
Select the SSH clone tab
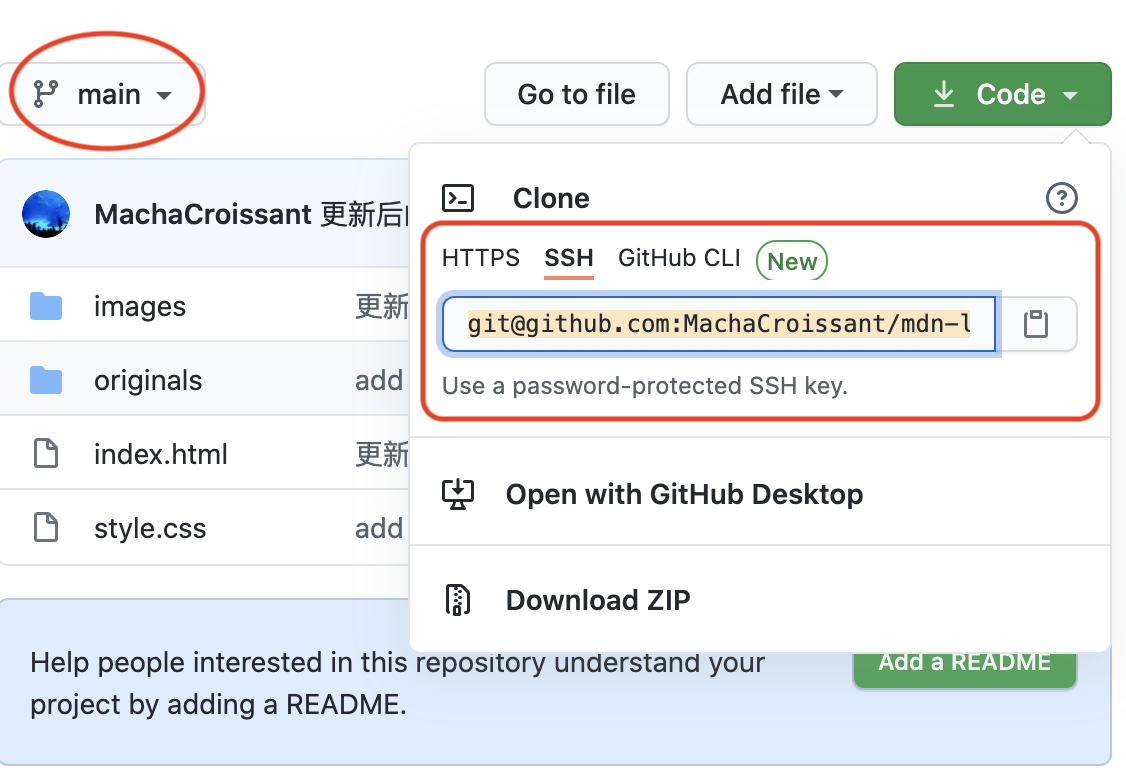(x=569, y=259)
